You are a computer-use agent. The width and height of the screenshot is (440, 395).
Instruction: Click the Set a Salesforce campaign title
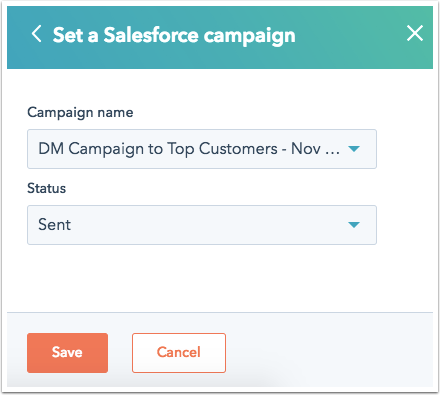(174, 35)
